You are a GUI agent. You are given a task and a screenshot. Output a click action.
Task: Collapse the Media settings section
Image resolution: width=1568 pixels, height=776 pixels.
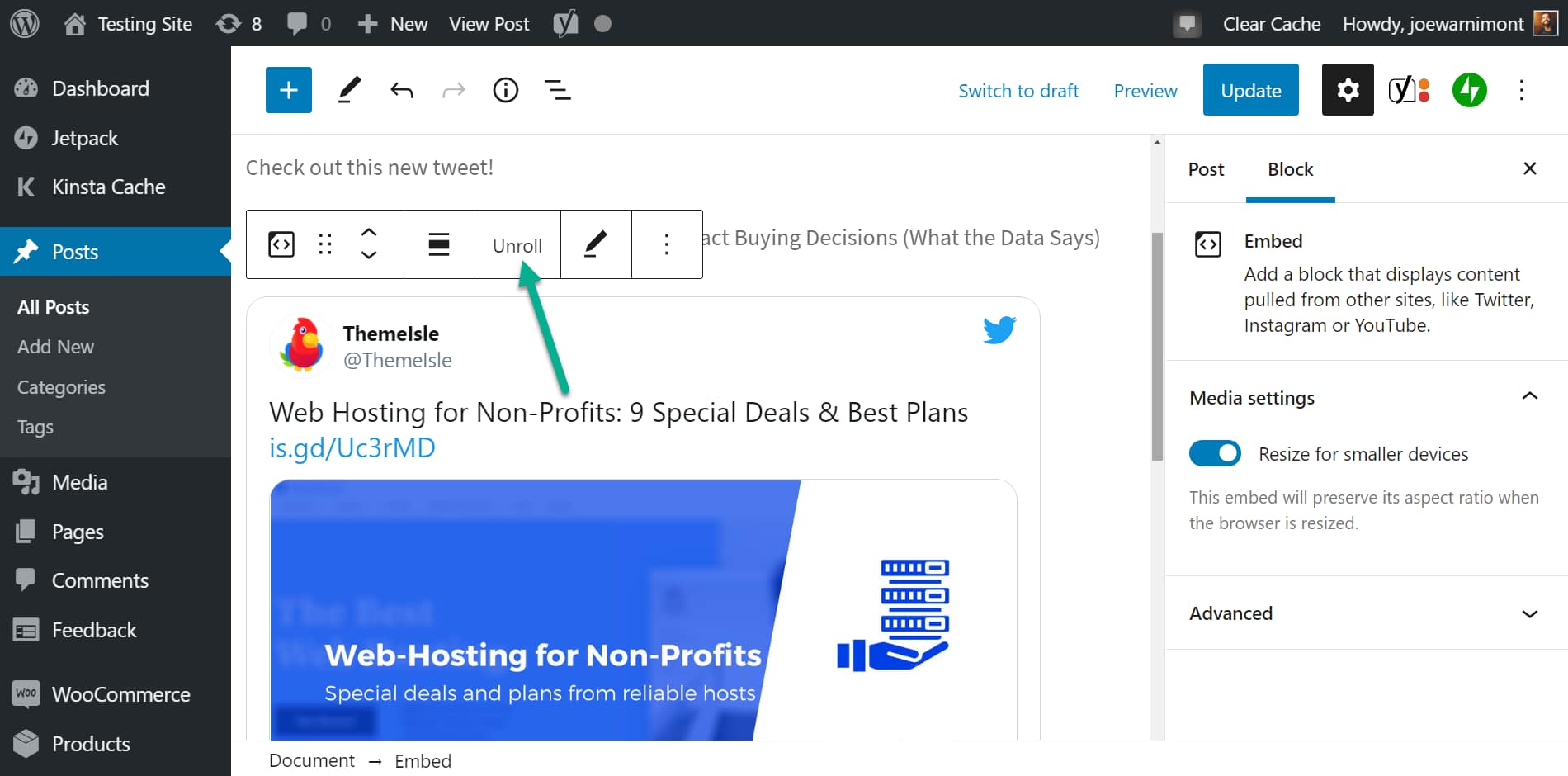[1531, 397]
